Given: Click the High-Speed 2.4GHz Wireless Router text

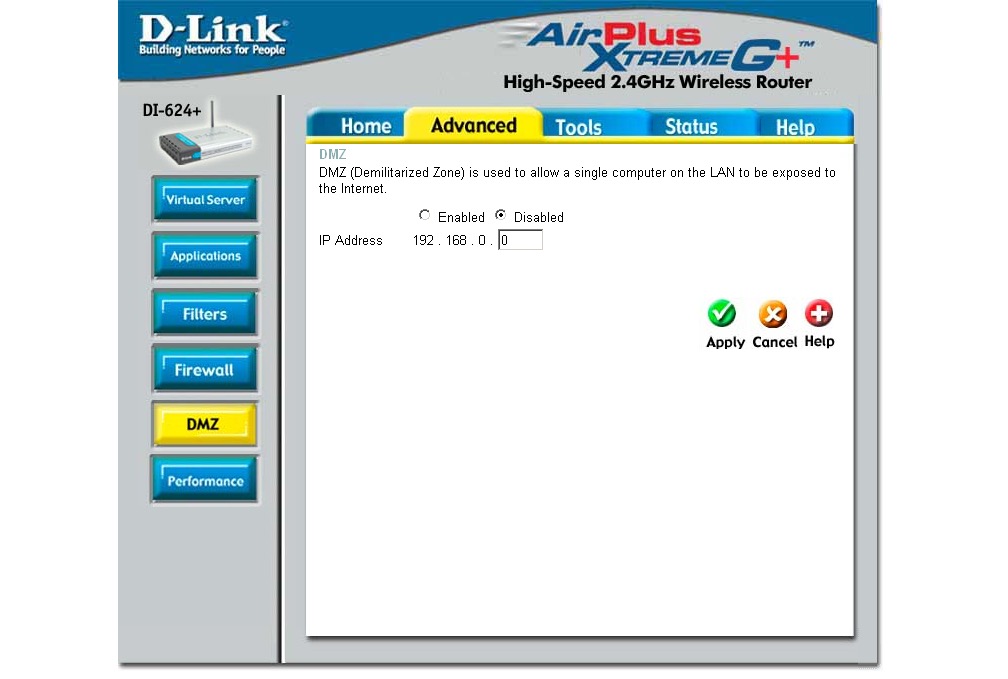Looking at the screenshot, I should click(658, 82).
